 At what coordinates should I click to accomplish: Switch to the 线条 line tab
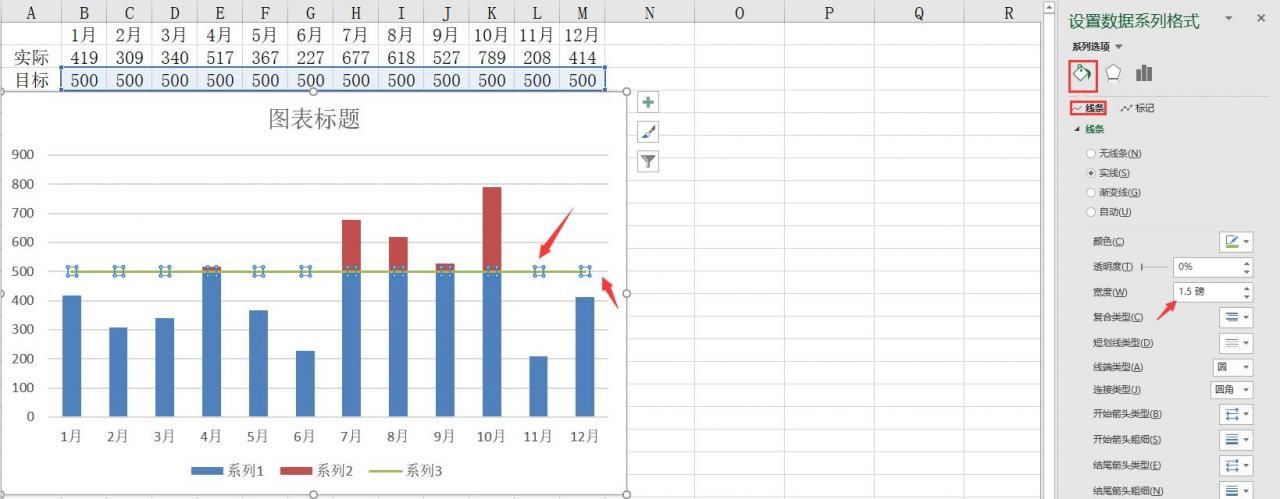(x=1088, y=108)
